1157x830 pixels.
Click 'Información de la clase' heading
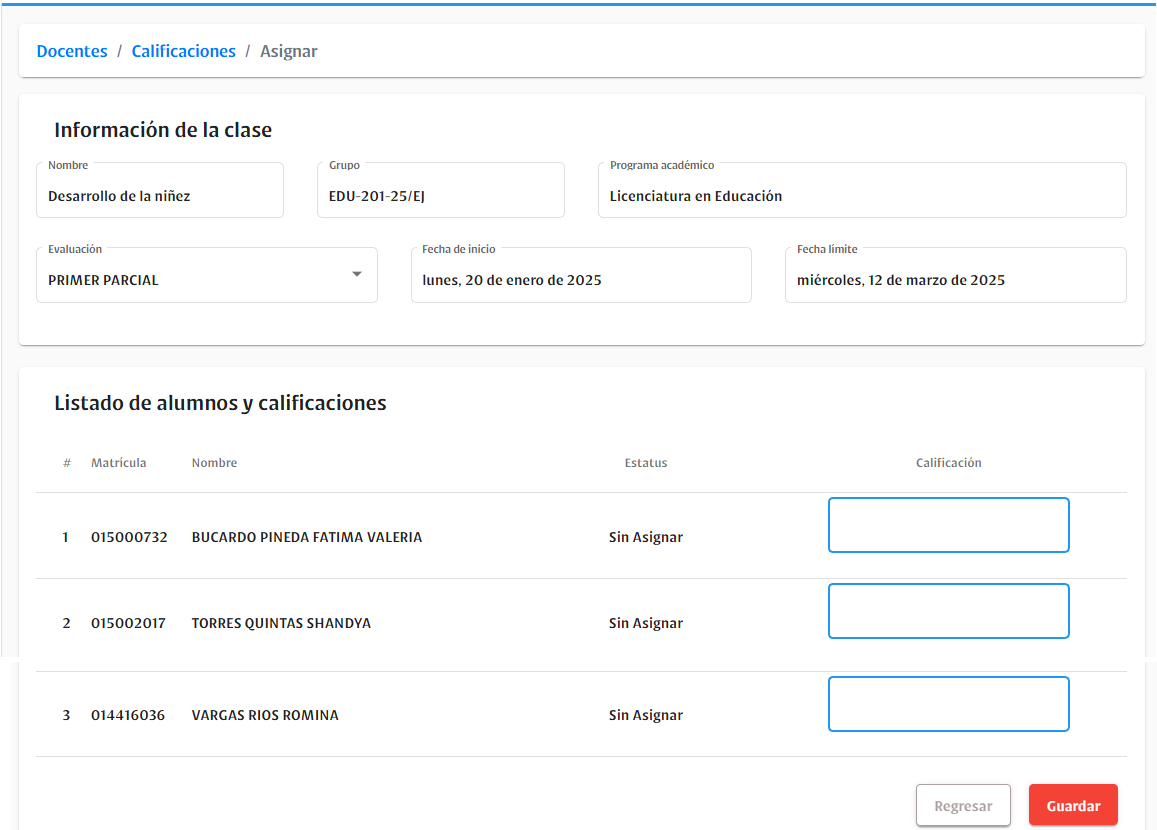point(163,130)
